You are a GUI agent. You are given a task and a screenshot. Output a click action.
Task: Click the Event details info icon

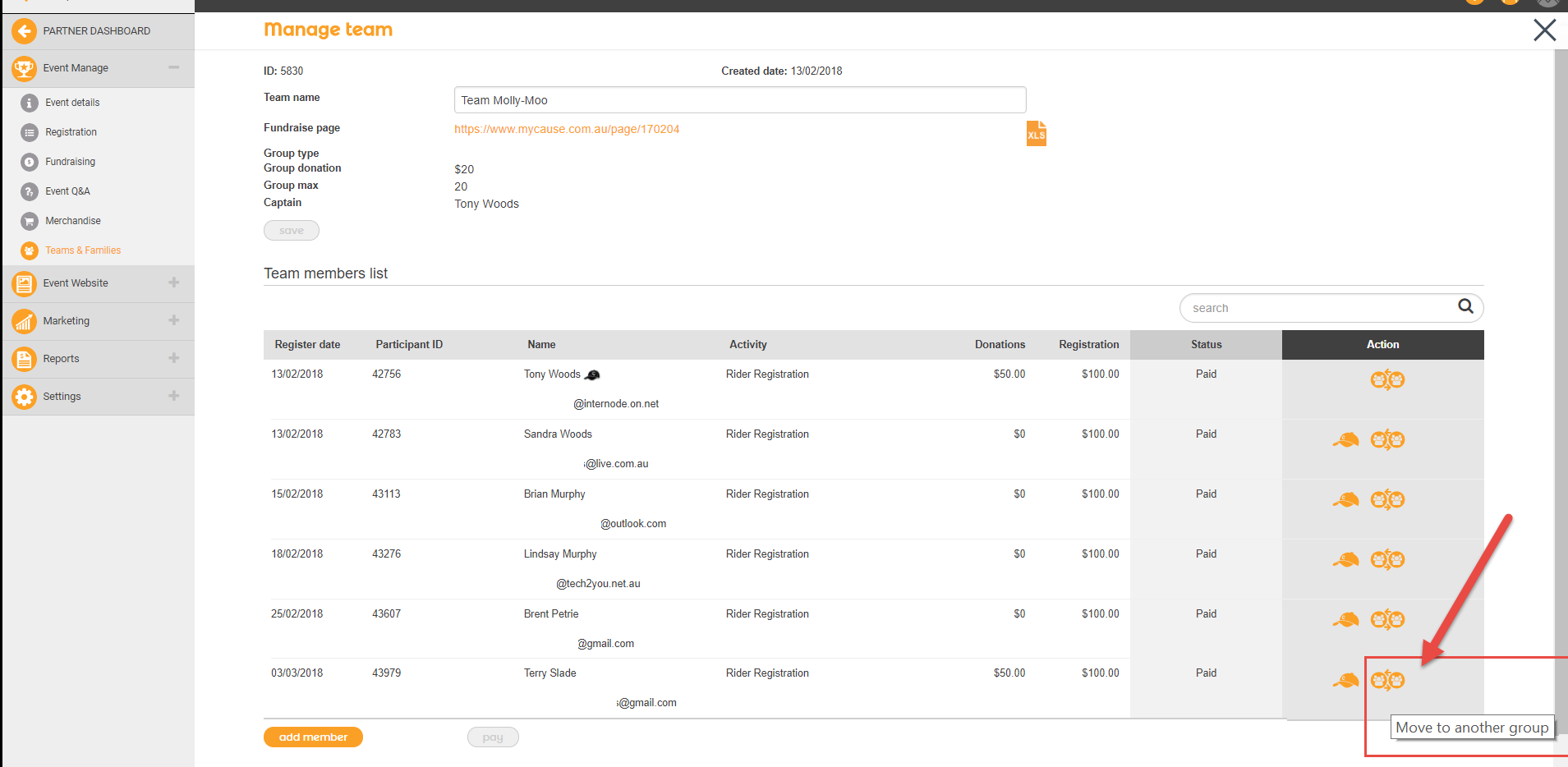pos(30,103)
